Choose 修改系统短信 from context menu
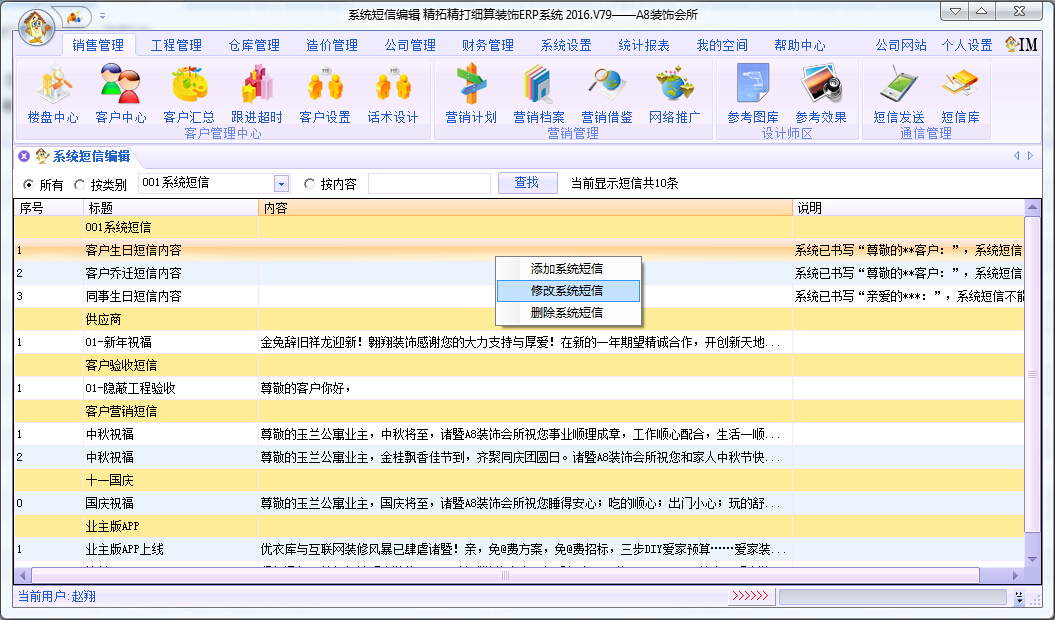1055x620 pixels. [567, 290]
